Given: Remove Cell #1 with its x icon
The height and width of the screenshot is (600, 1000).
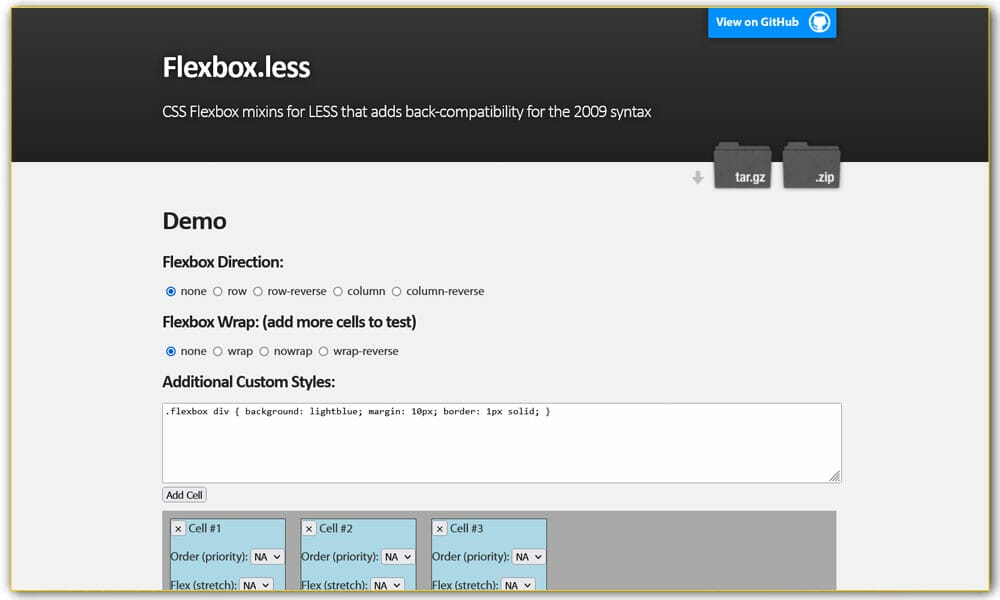Looking at the screenshot, I should click(x=178, y=528).
